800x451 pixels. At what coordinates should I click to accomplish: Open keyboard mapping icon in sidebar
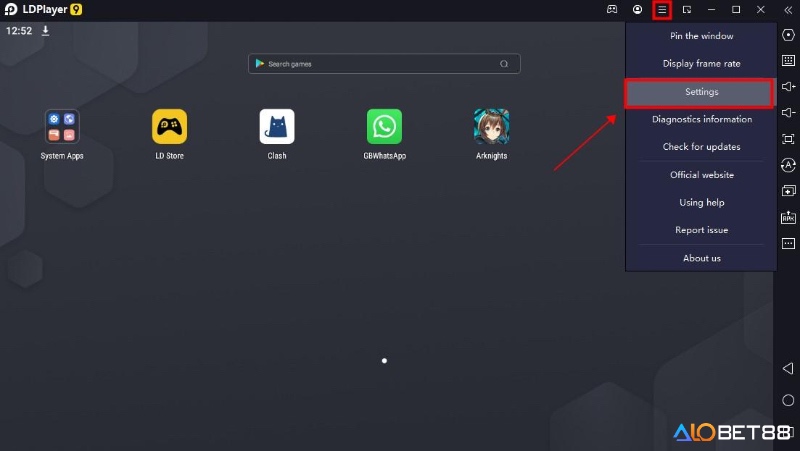(788, 60)
